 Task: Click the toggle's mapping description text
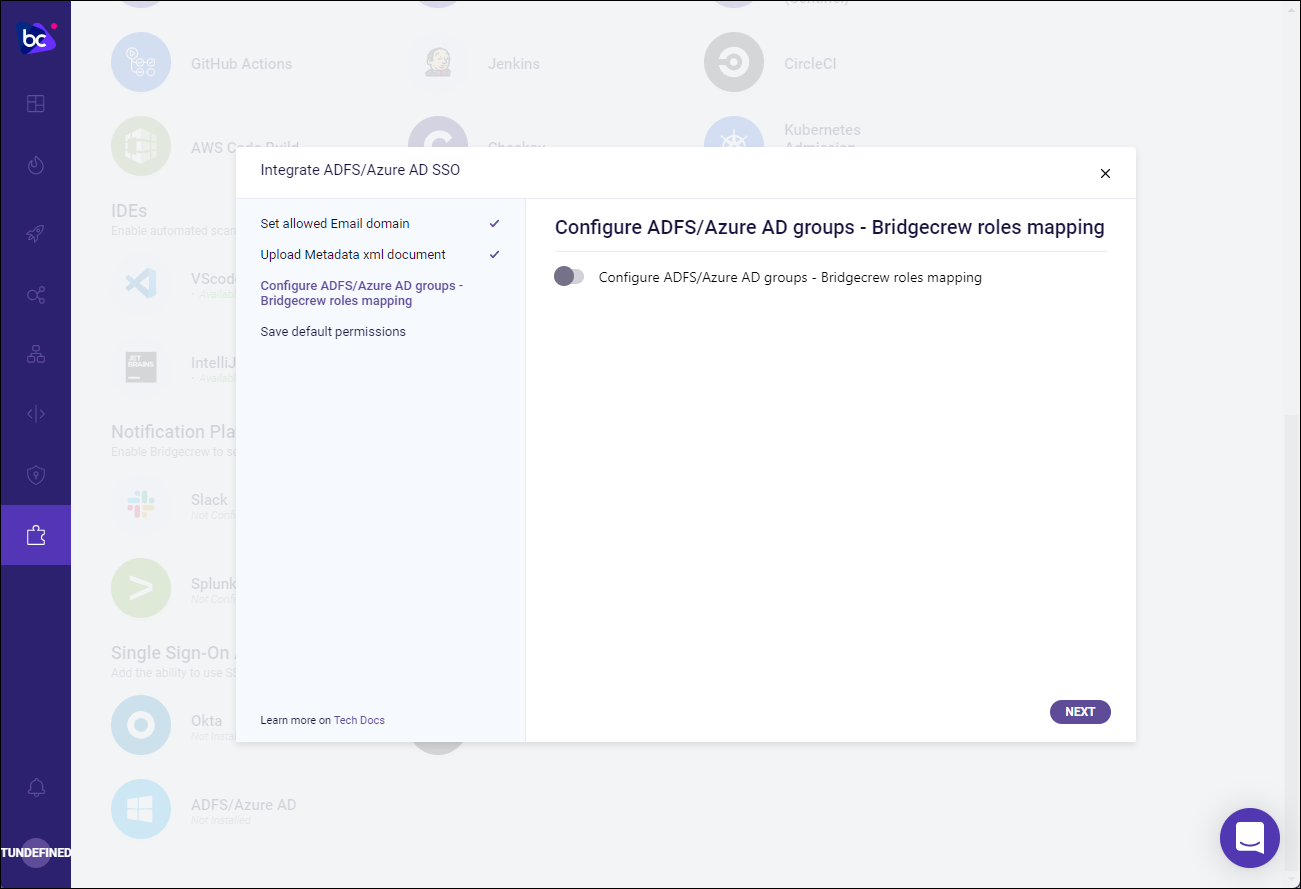(x=790, y=278)
